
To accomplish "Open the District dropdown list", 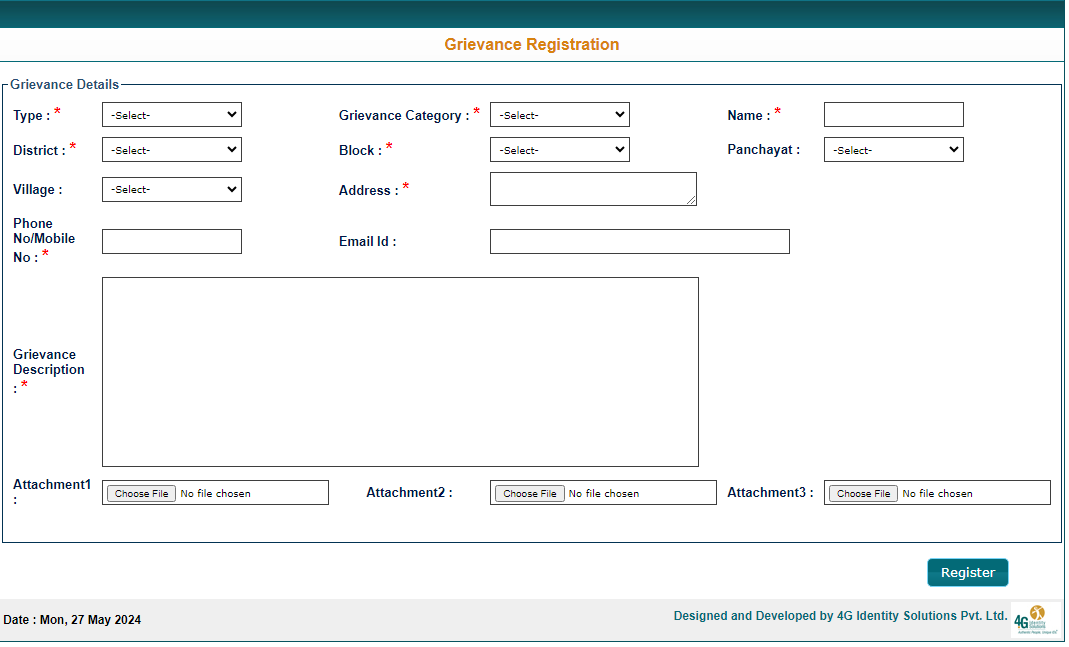I will (171, 150).
